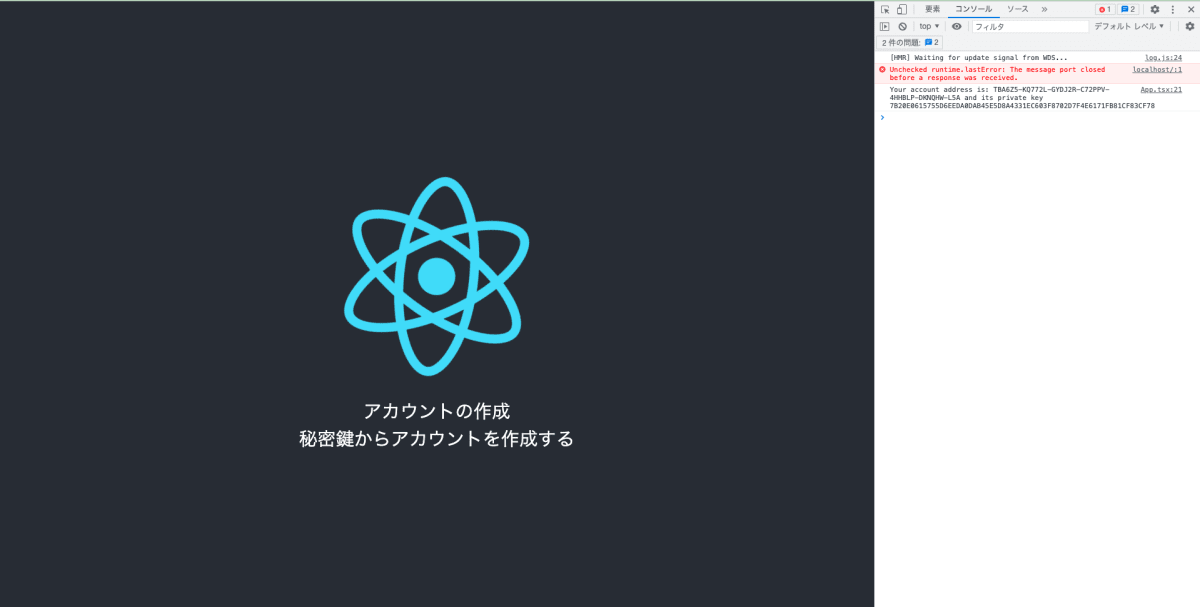The image size is (1200, 607).
Task: Open the ソース (Sources) tab
Action: point(1017,9)
